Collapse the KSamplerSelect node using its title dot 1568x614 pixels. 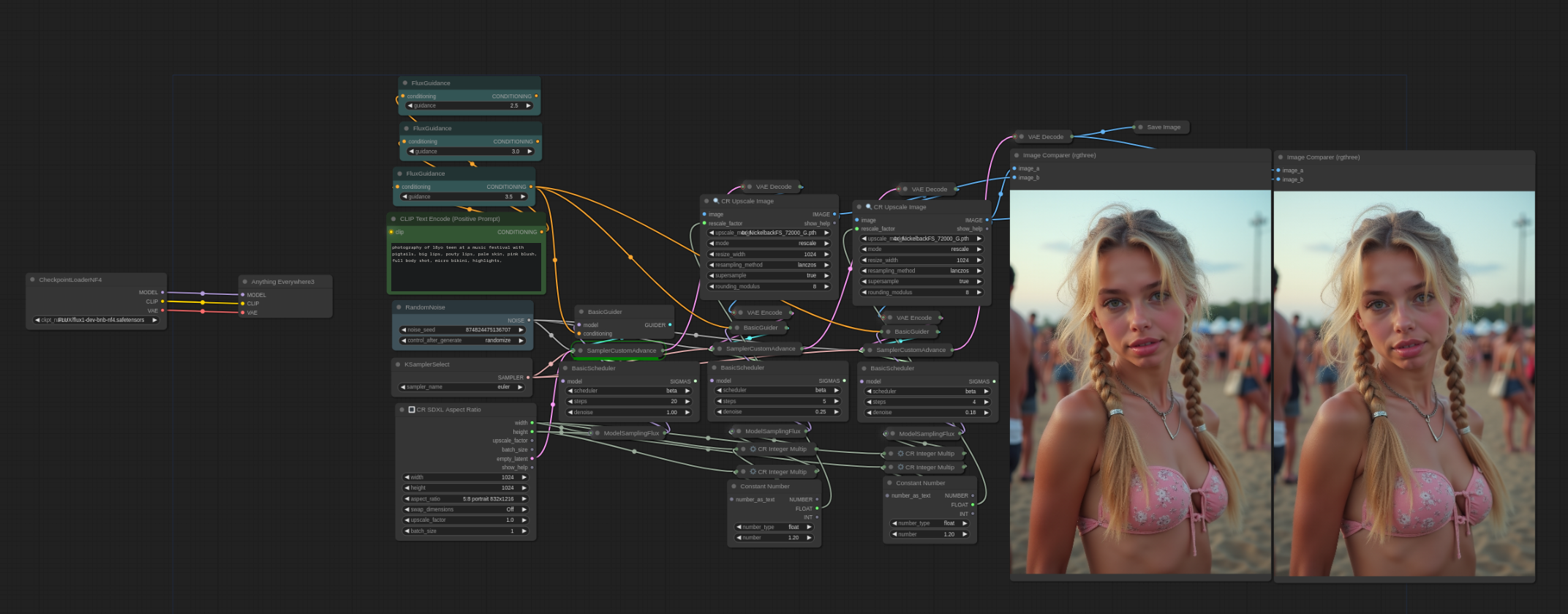[x=398, y=364]
